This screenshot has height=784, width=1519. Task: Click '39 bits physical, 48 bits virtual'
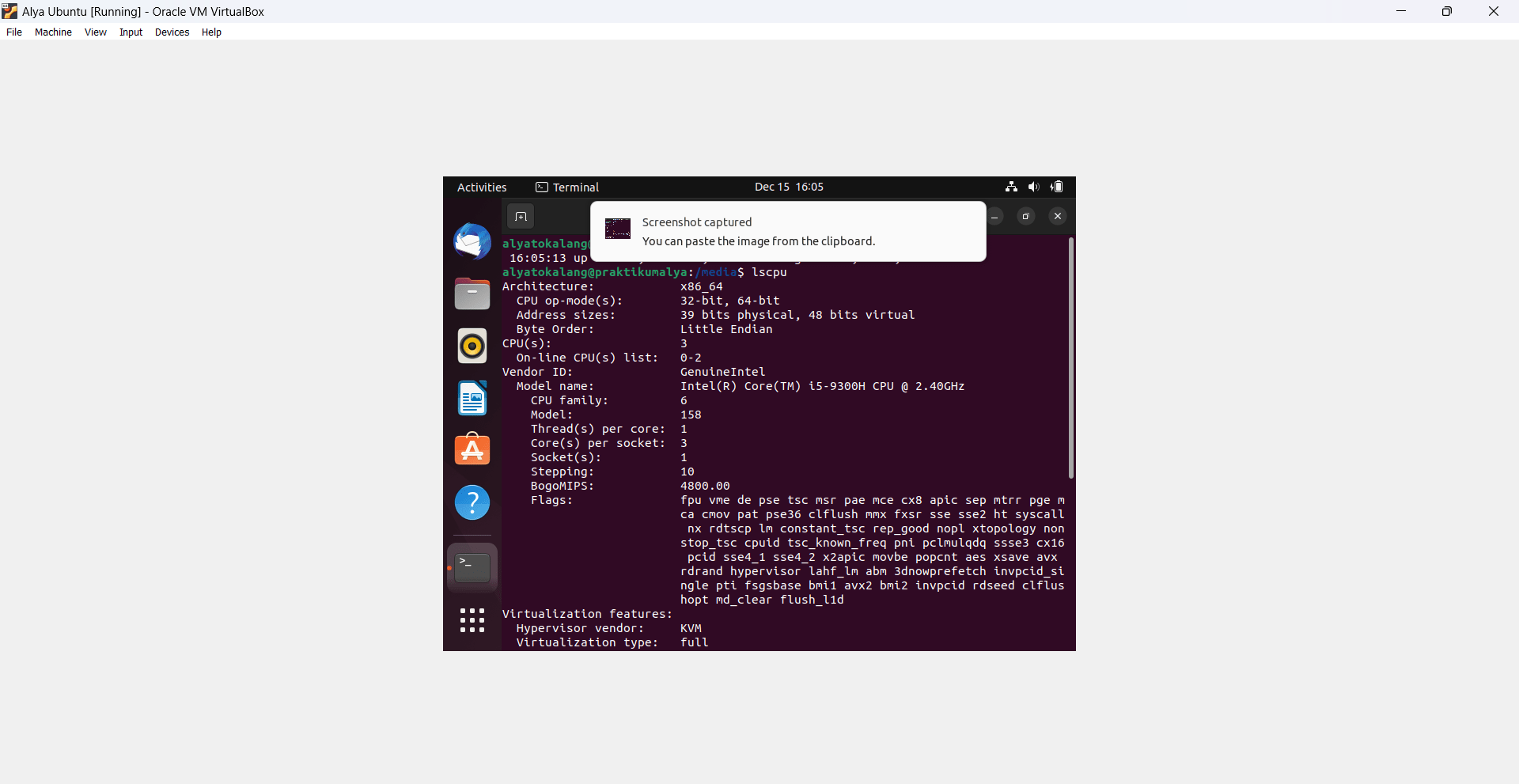pos(797,315)
